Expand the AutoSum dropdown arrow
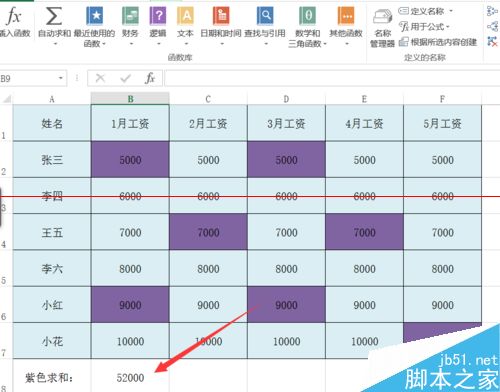The width and height of the screenshot is (500, 392). tap(55, 44)
